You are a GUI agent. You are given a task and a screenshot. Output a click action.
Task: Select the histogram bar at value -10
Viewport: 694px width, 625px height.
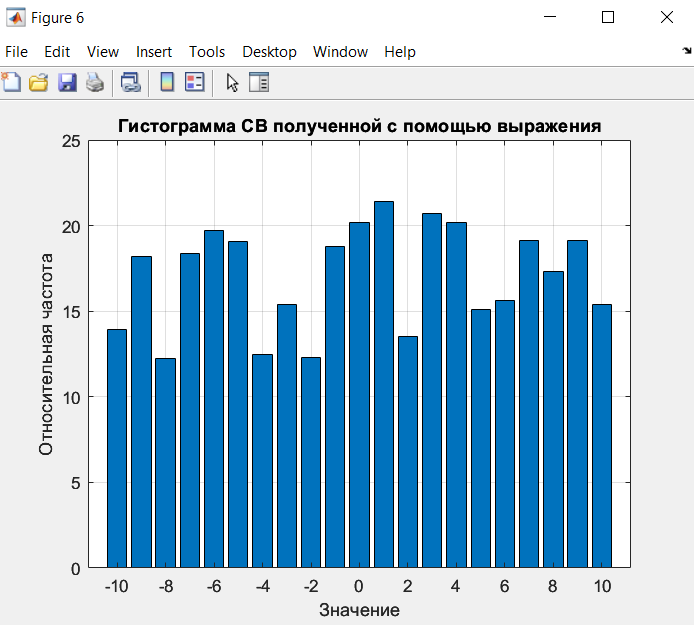click(x=117, y=448)
